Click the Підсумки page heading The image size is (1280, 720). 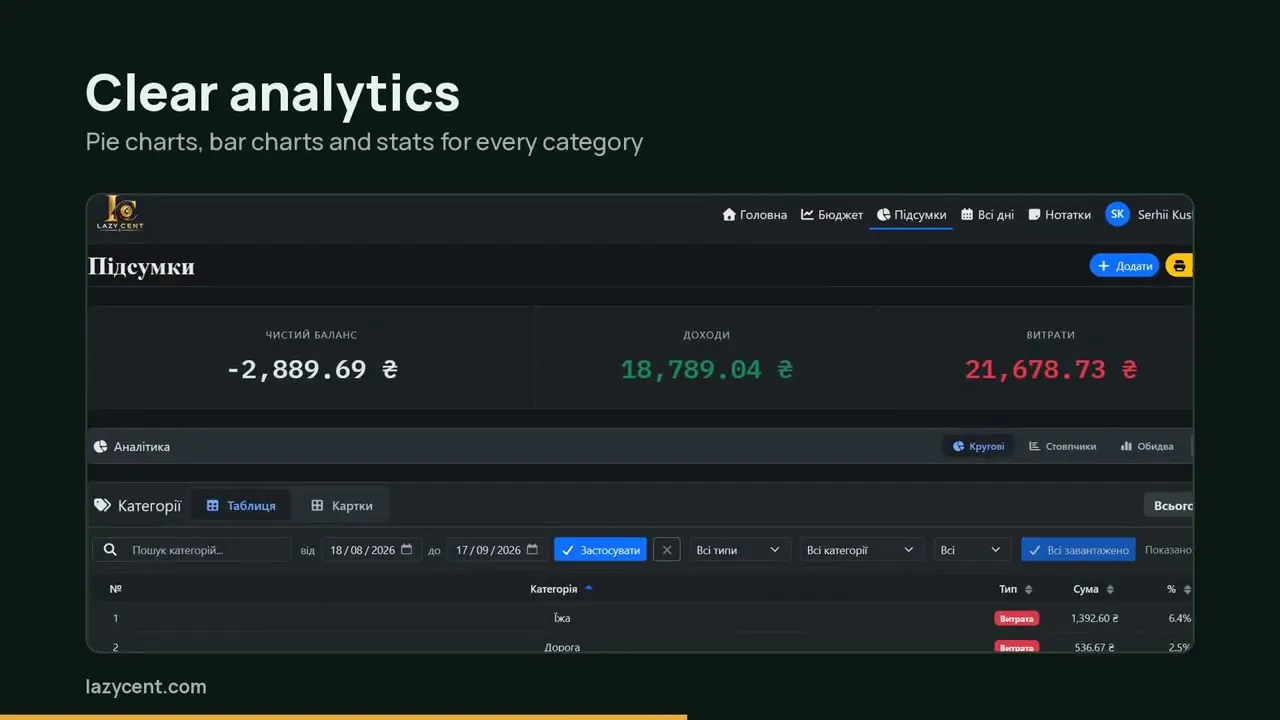[141, 267]
